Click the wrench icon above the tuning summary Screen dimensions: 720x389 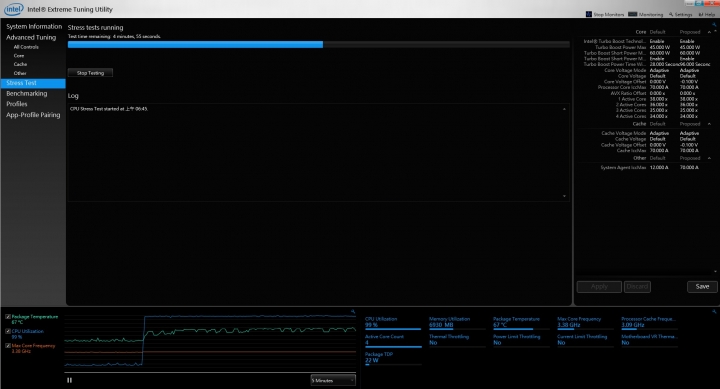tap(714, 25)
